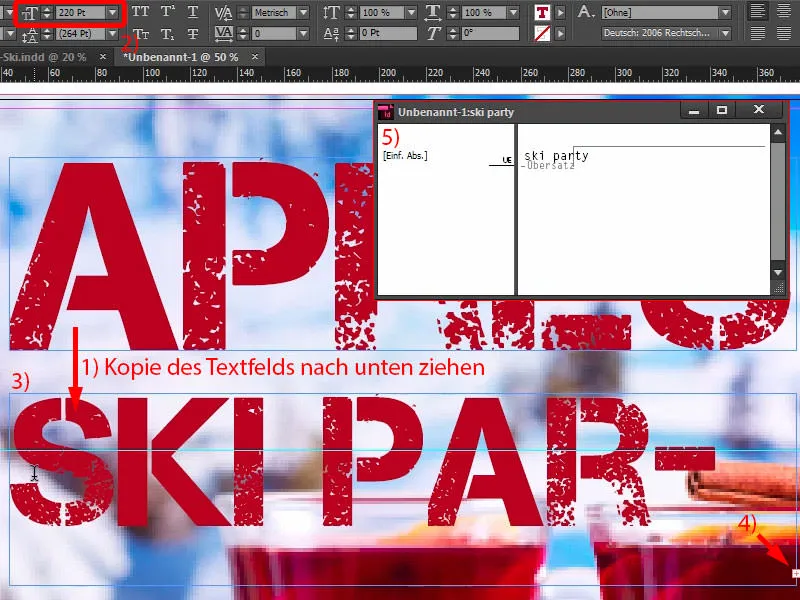Click the justify center paragraph icon
The height and width of the screenshot is (600, 800).
click(784, 34)
